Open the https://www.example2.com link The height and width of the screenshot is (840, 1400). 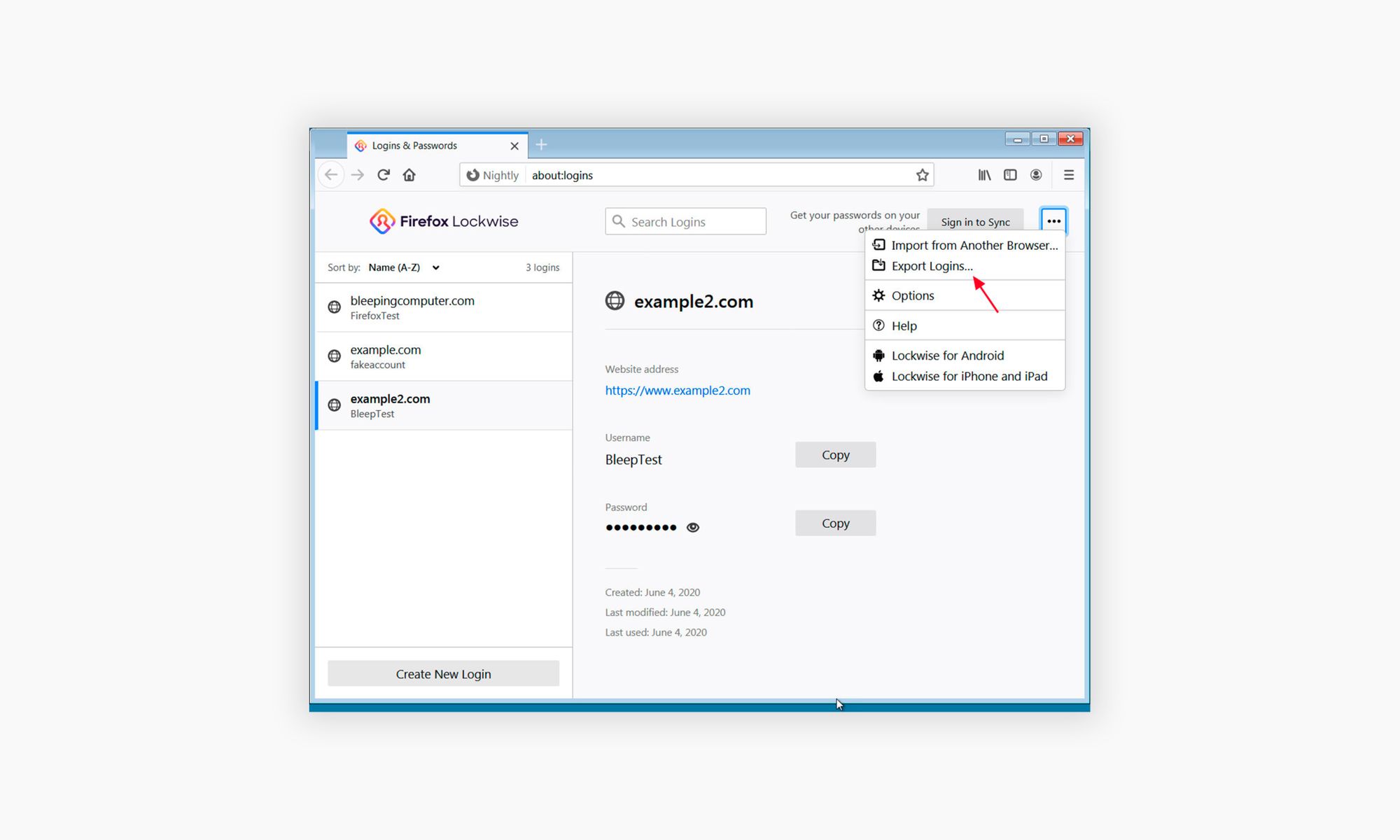click(x=678, y=390)
